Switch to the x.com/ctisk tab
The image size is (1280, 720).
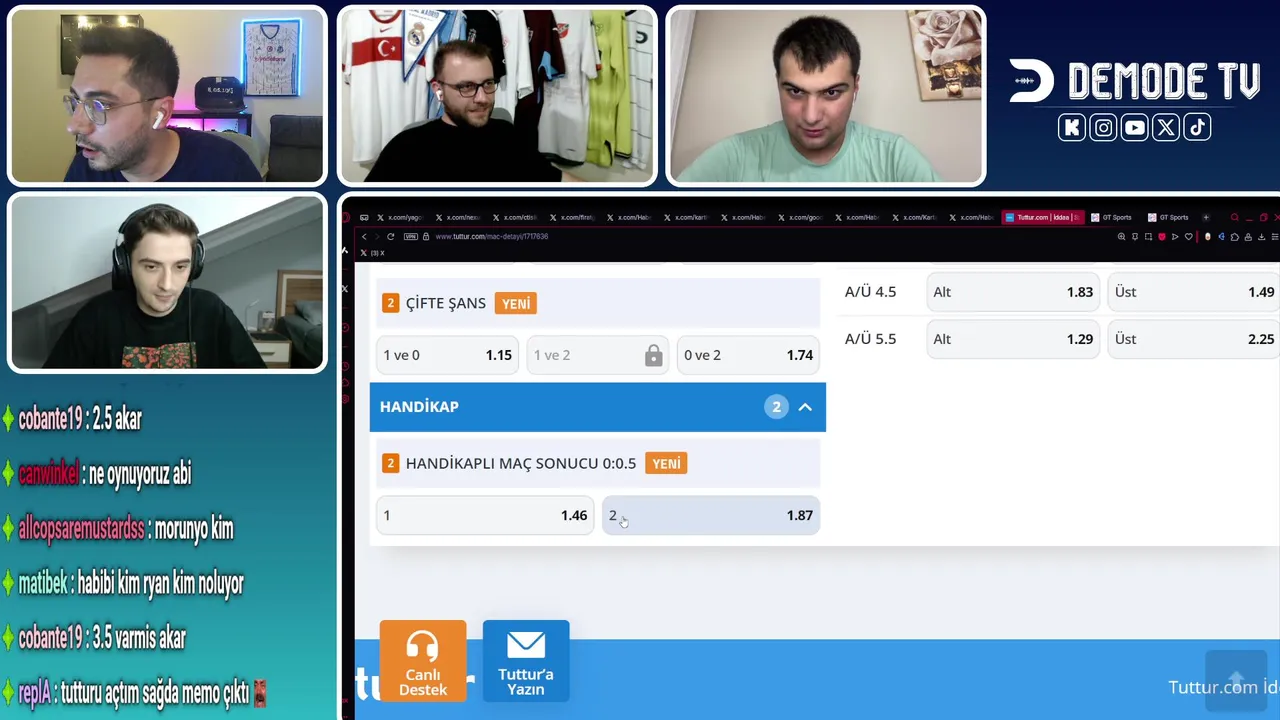[x=514, y=217]
